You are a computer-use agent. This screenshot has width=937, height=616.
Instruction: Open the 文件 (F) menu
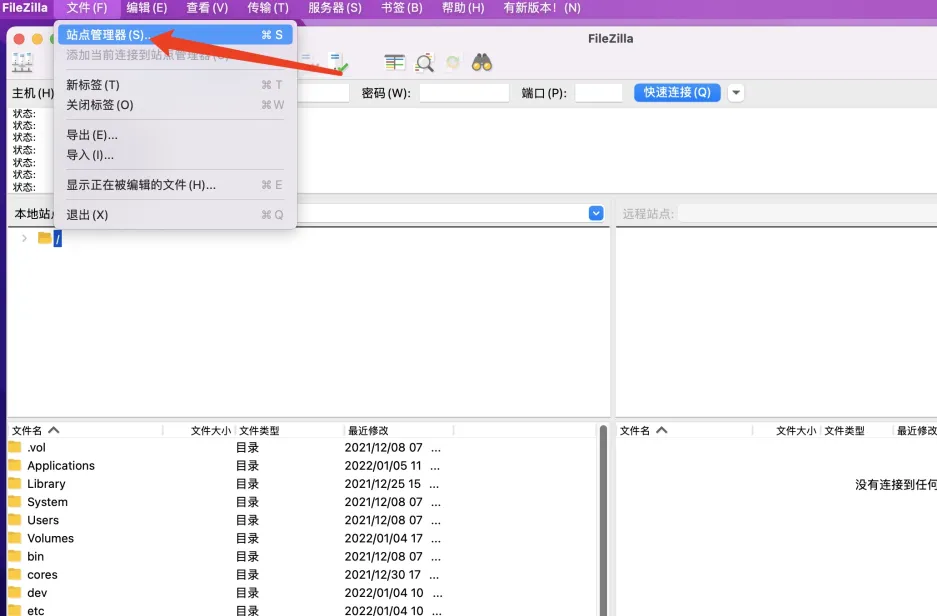pyautogui.click(x=87, y=8)
